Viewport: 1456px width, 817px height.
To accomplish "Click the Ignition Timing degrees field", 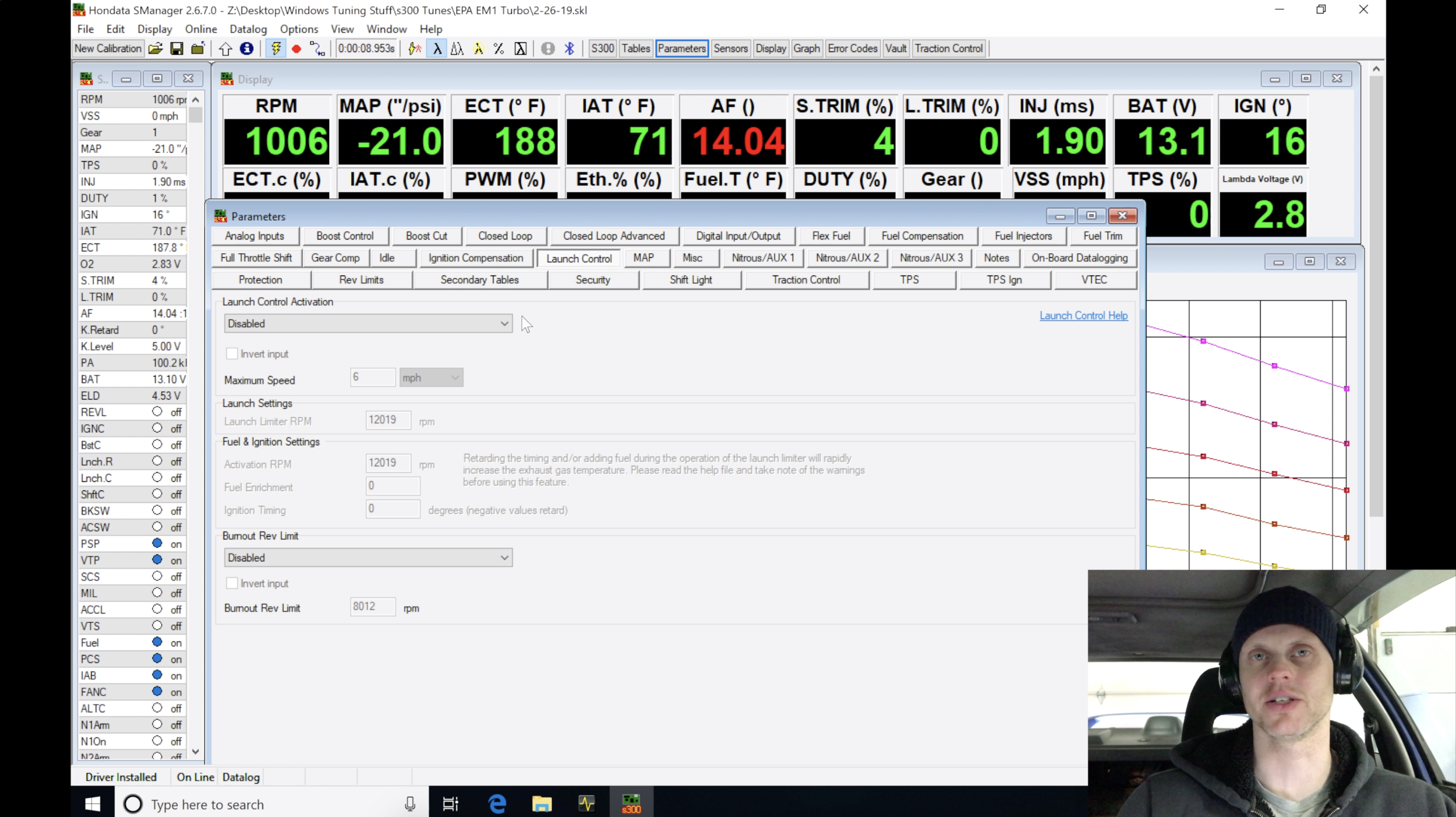I will pos(393,509).
